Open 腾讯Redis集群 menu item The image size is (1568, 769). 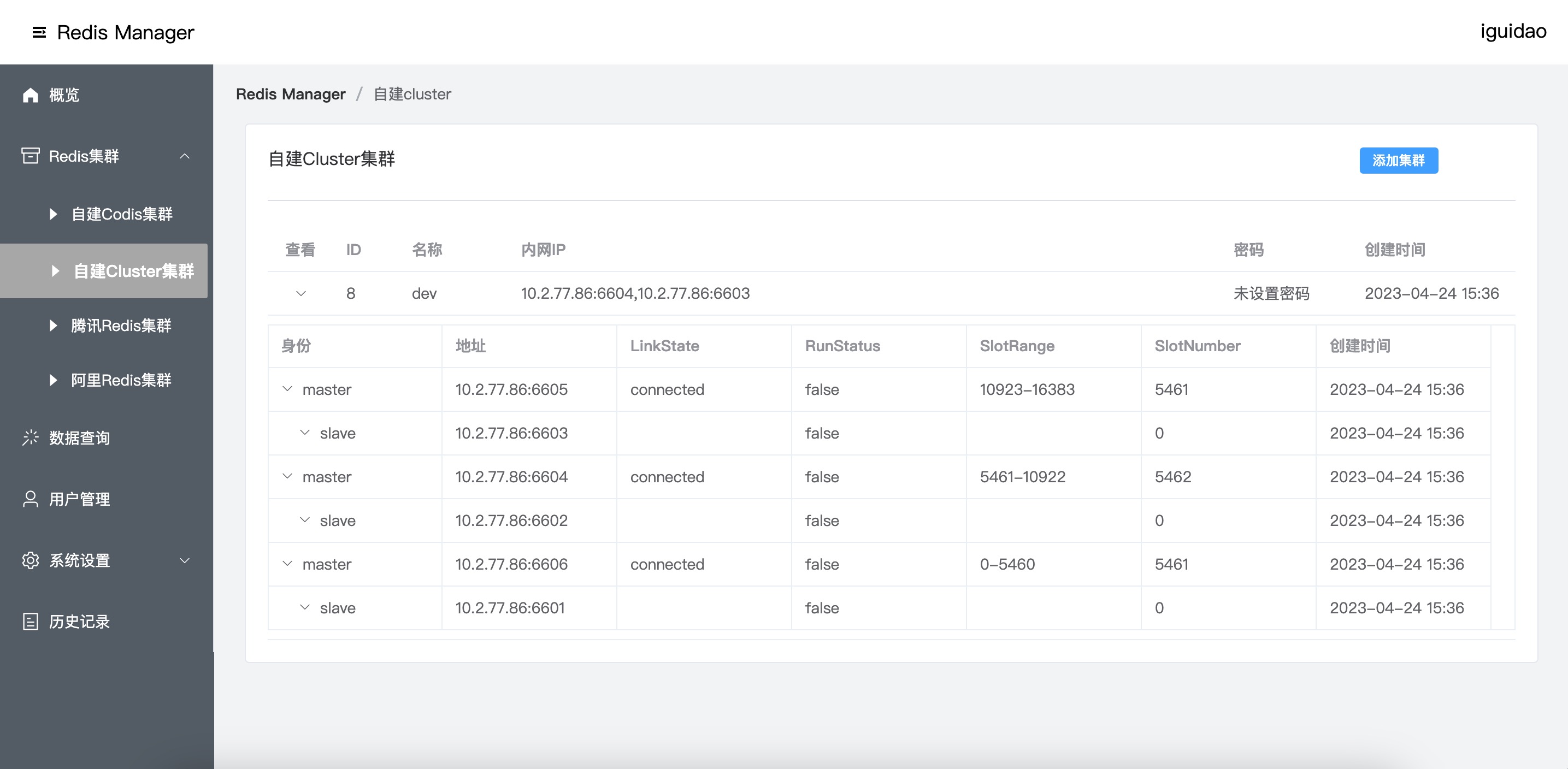coord(121,326)
